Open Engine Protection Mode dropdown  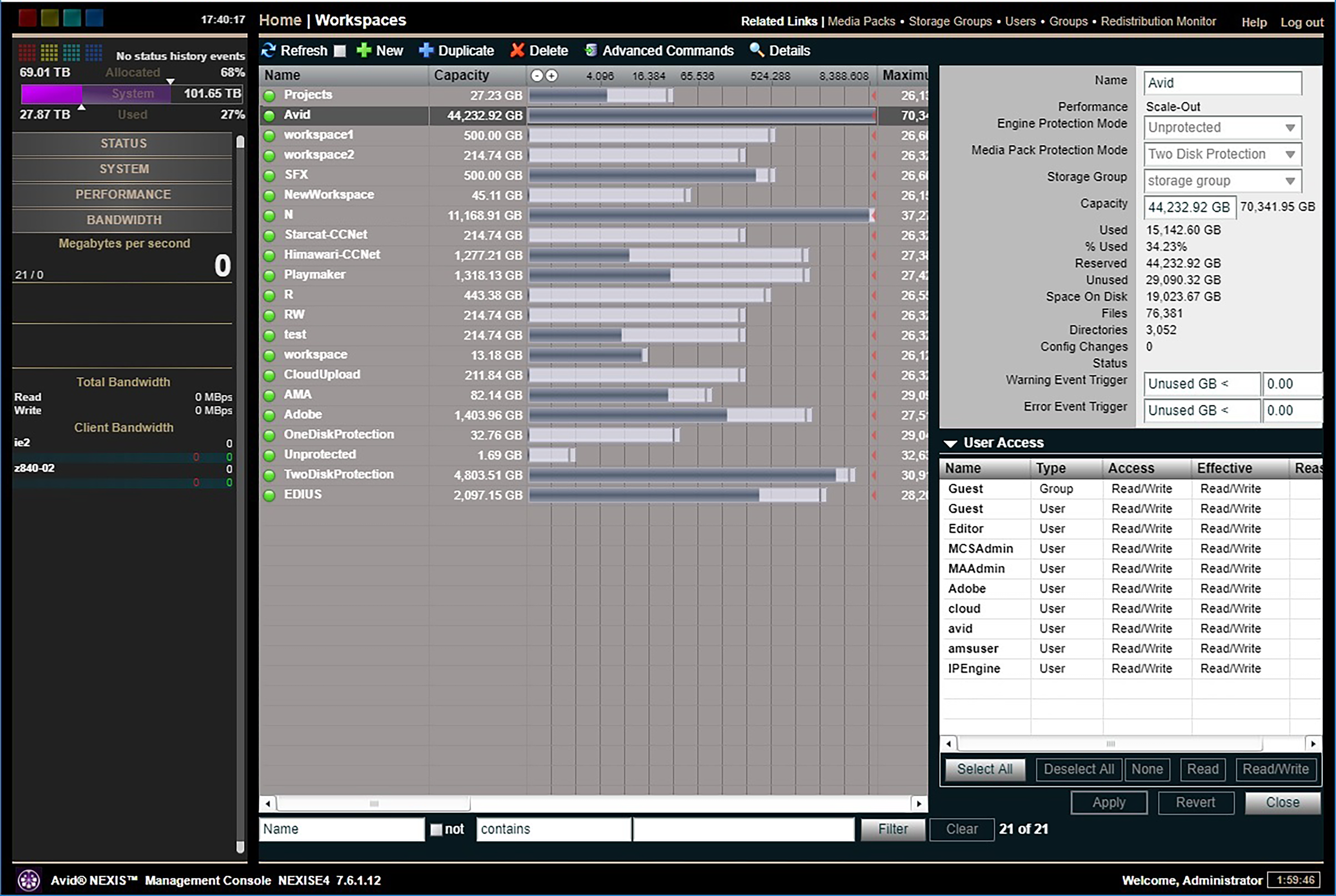(1222, 127)
